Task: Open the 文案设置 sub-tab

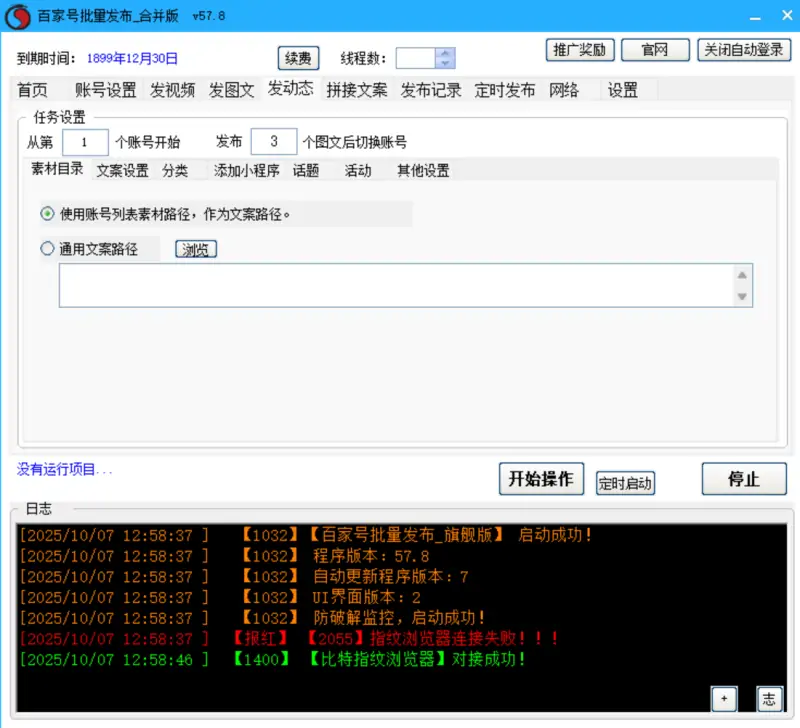Action: point(122,171)
